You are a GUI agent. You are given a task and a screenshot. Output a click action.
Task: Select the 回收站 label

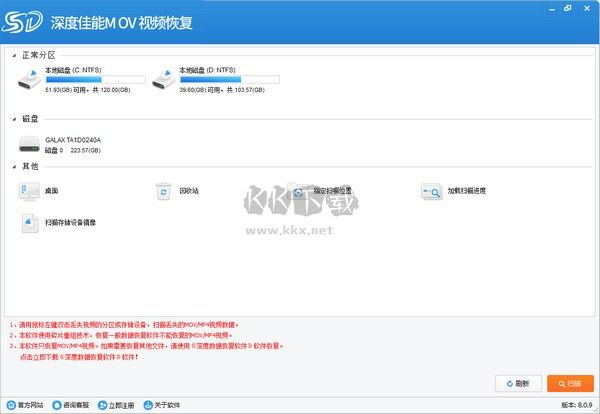189,191
